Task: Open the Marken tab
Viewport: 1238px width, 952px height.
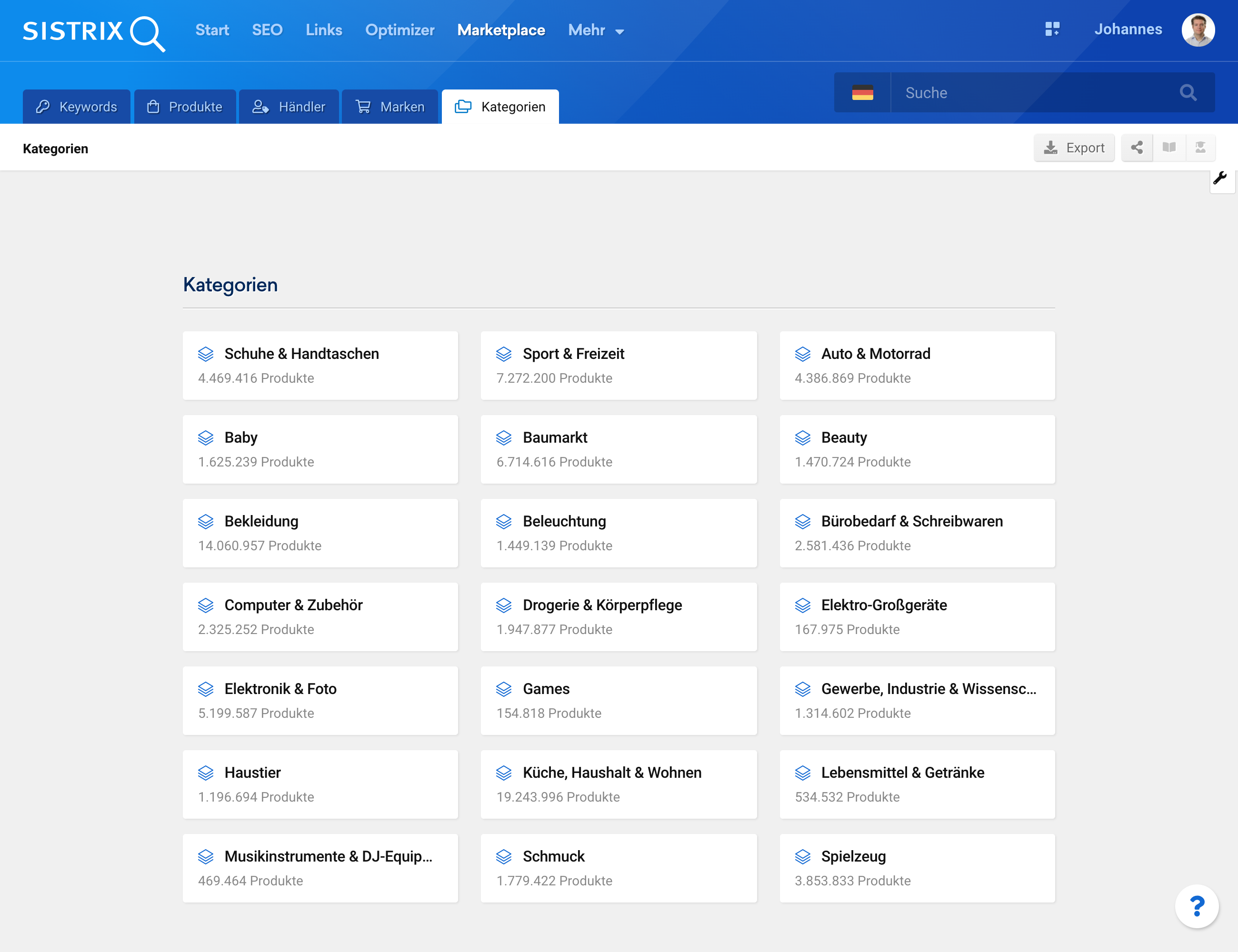Action: 390,107
